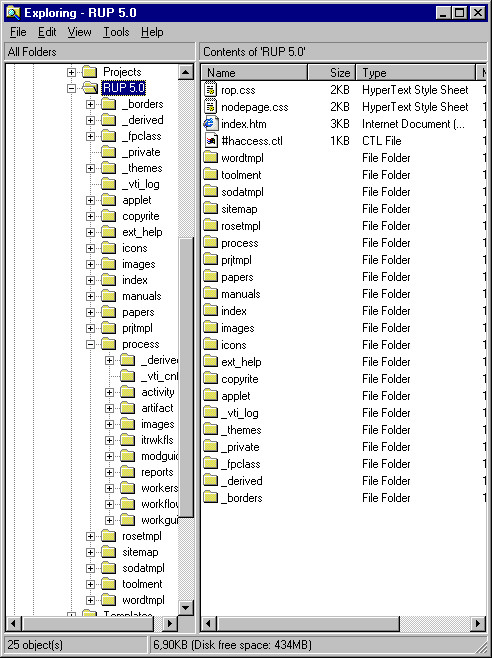Click the toolment folder icon in contents list
This screenshot has width=492, height=658.
point(211,174)
